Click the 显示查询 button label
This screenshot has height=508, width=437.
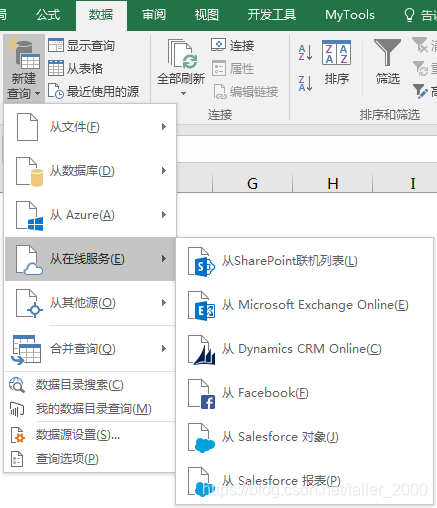tap(91, 45)
